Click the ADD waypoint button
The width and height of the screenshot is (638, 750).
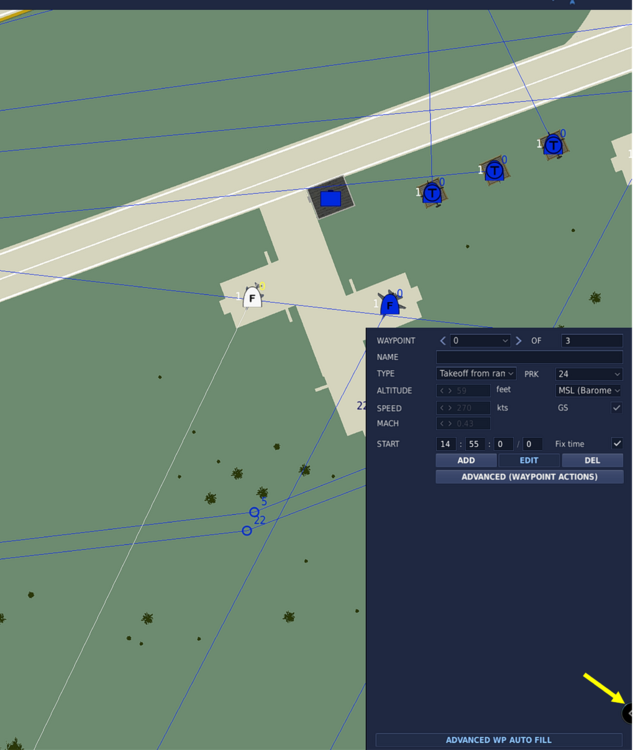466,460
